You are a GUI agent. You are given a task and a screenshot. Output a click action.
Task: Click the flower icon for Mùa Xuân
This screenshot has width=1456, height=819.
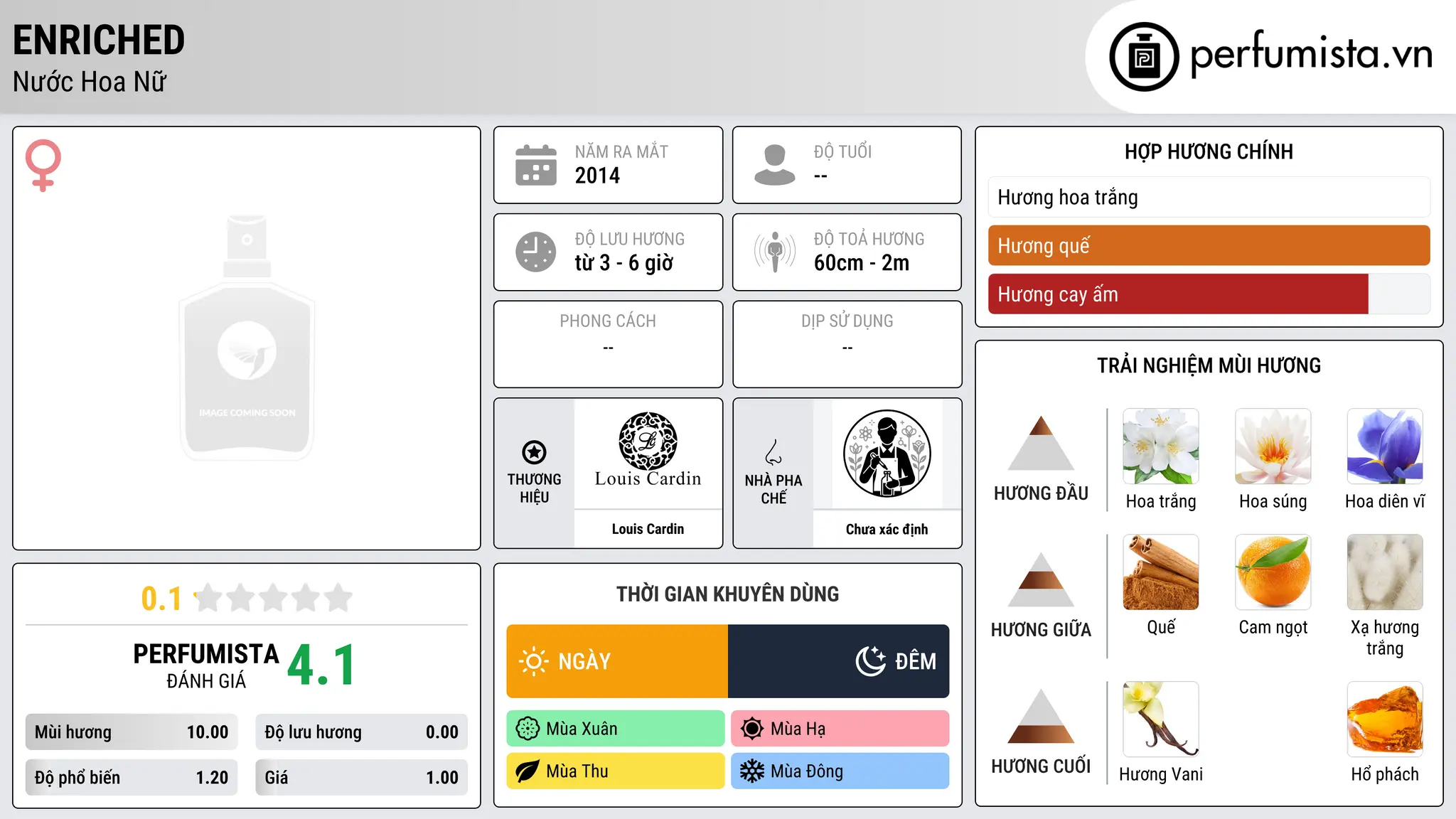pos(528,729)
